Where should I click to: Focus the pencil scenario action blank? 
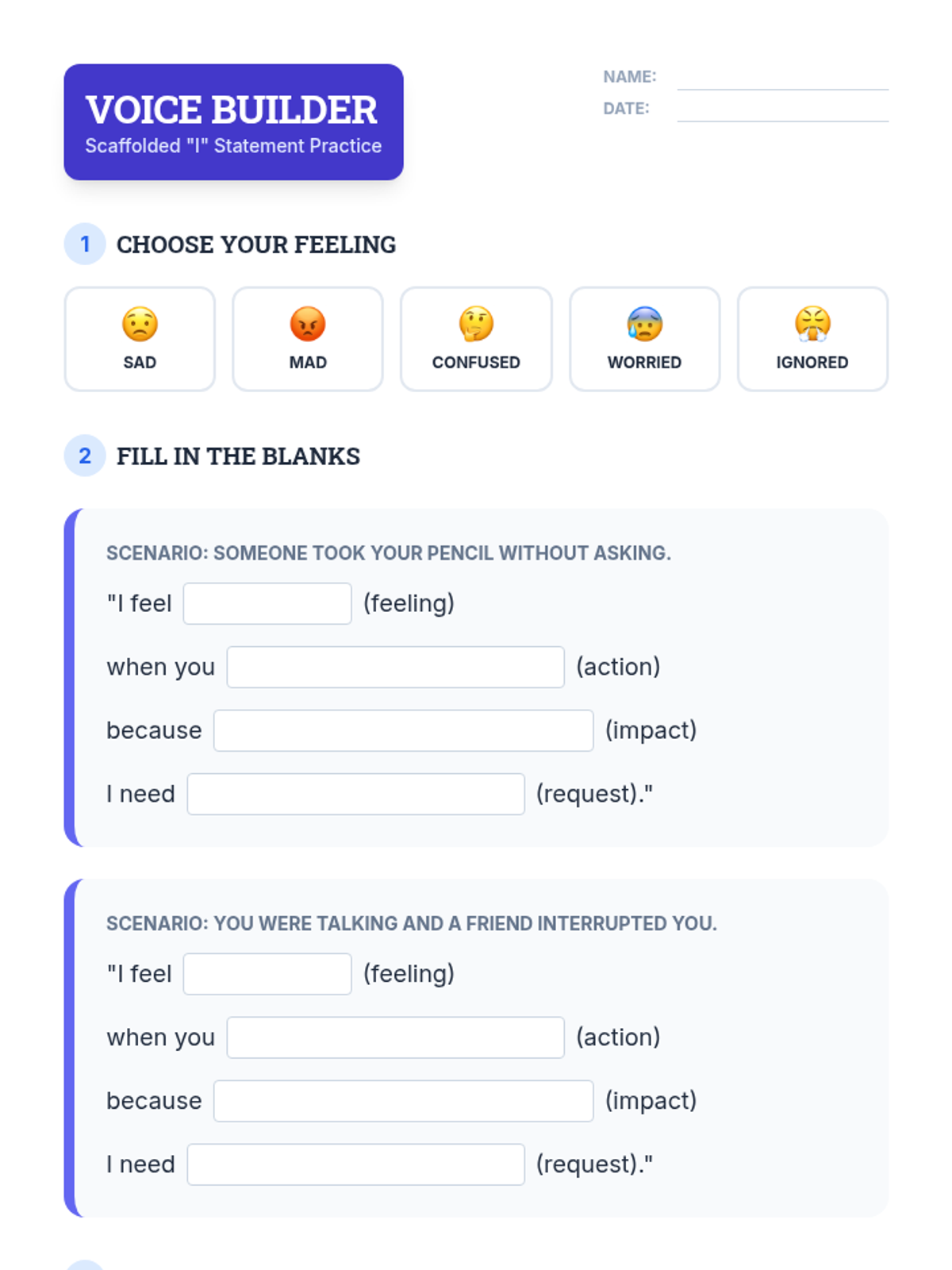coord(396,667)
